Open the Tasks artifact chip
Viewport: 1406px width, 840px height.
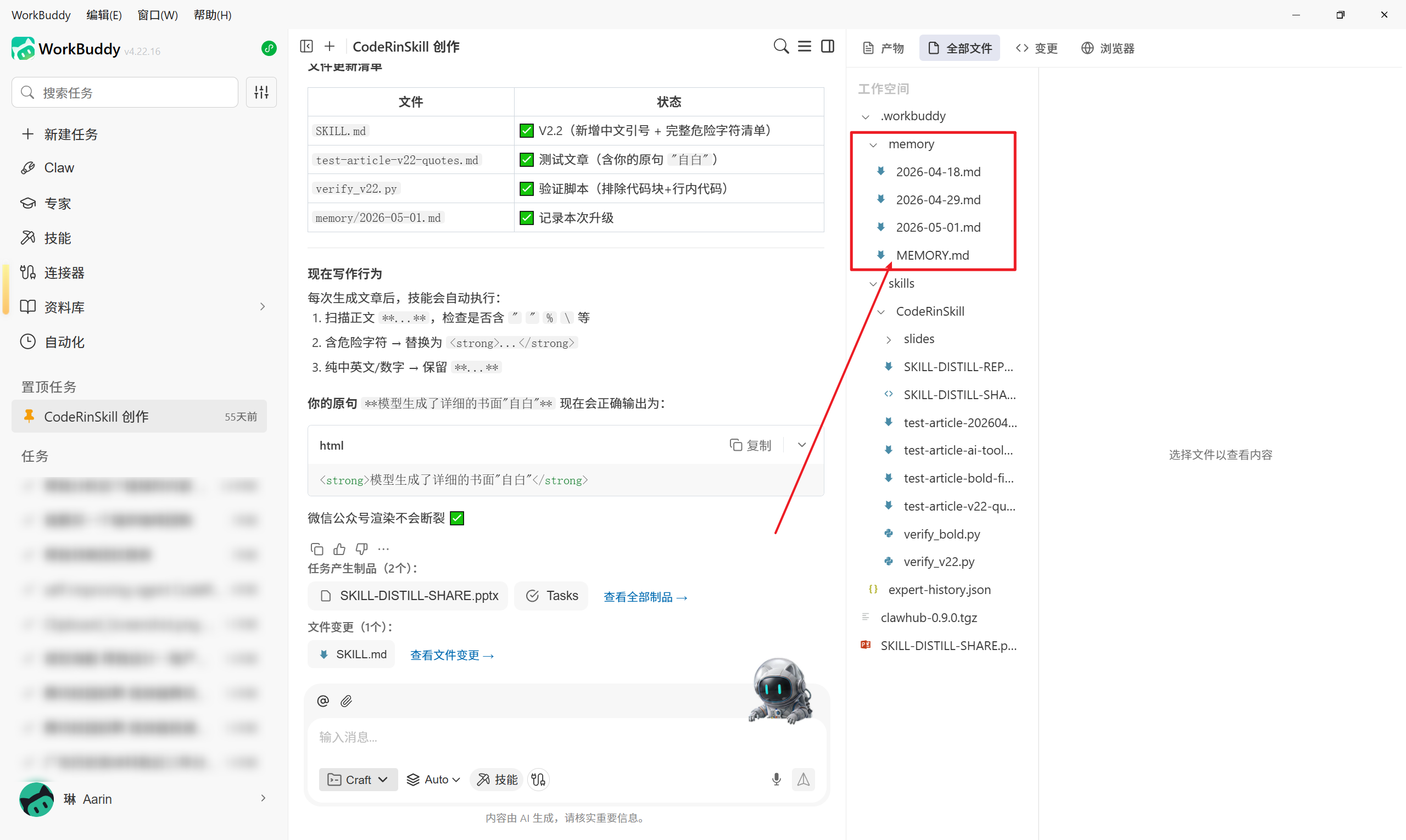tap(551, 596)
